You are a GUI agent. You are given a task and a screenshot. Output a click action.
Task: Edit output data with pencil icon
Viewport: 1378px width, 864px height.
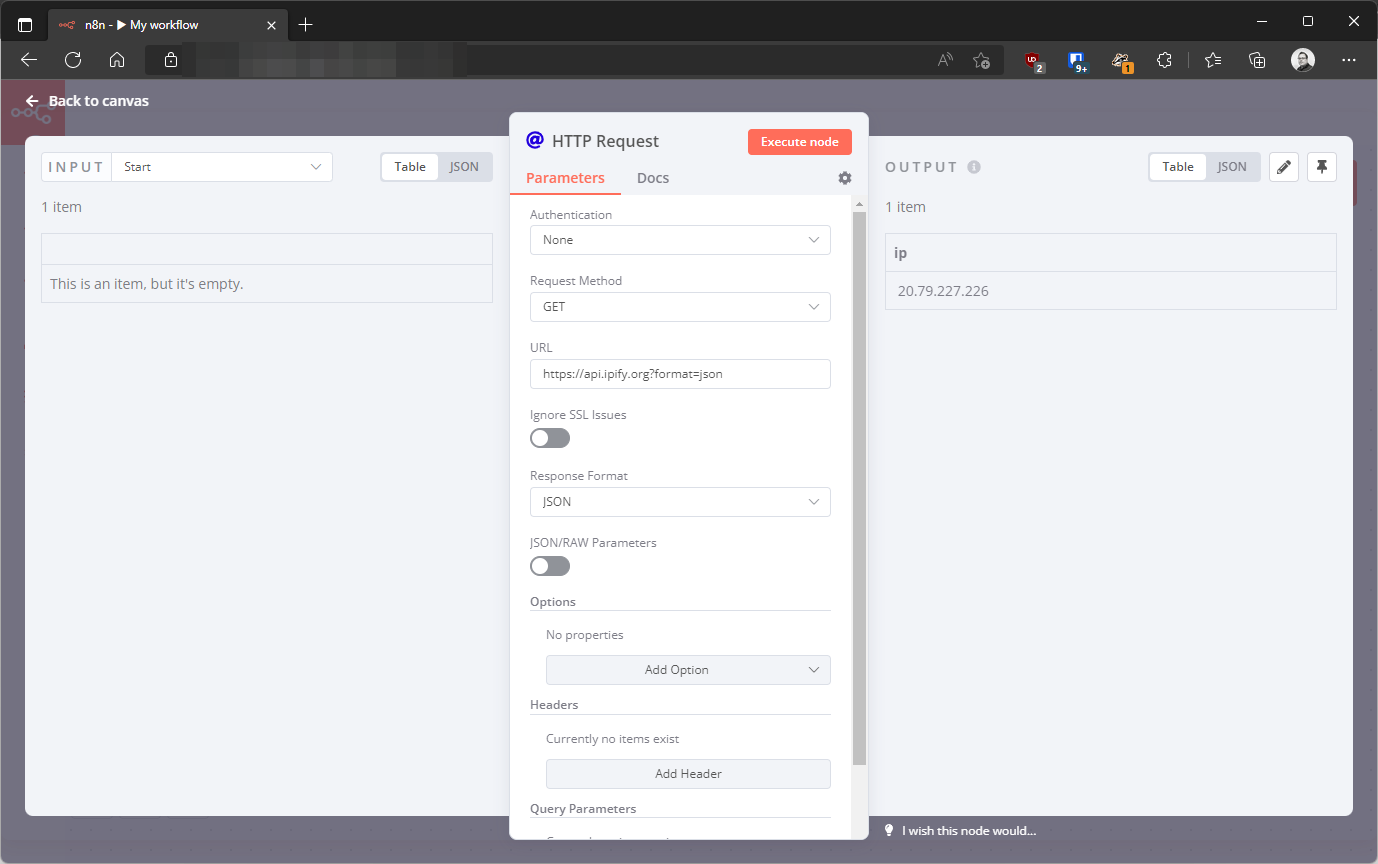coord(1284,167)
